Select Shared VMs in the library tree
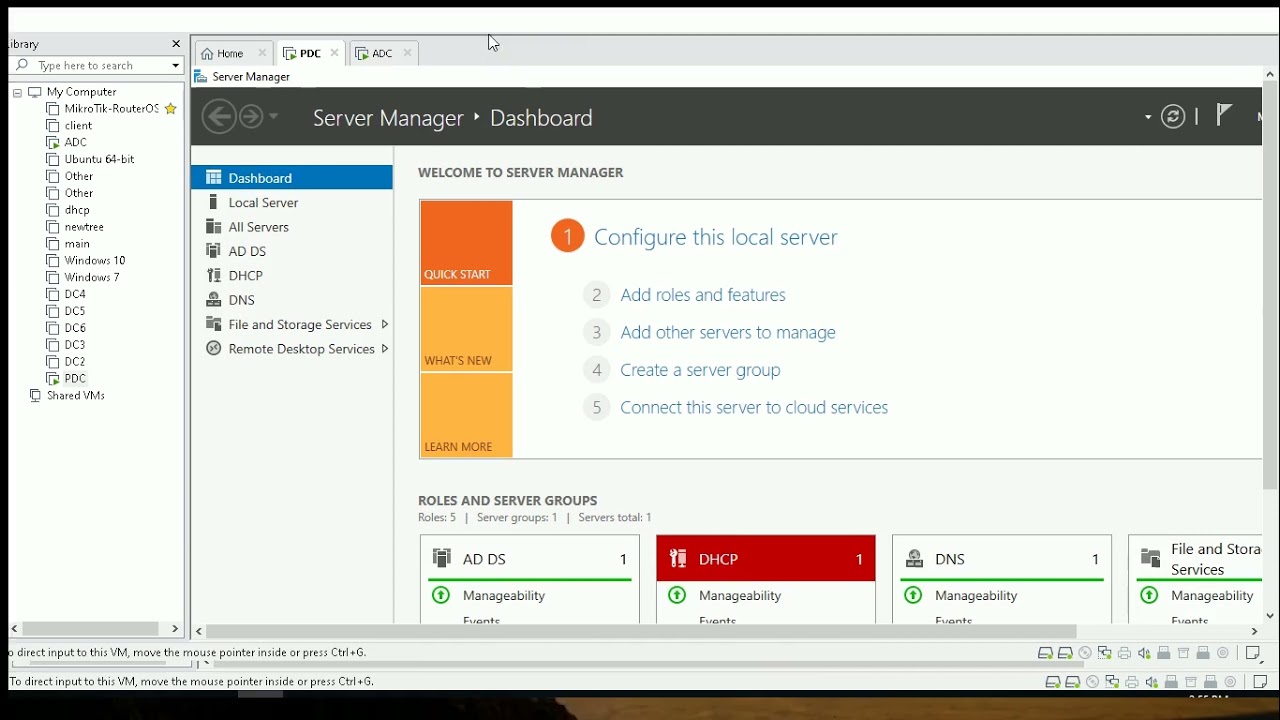Image resolution: width=1280 pixels, height=720 pixels. click(x=75, y=396)
